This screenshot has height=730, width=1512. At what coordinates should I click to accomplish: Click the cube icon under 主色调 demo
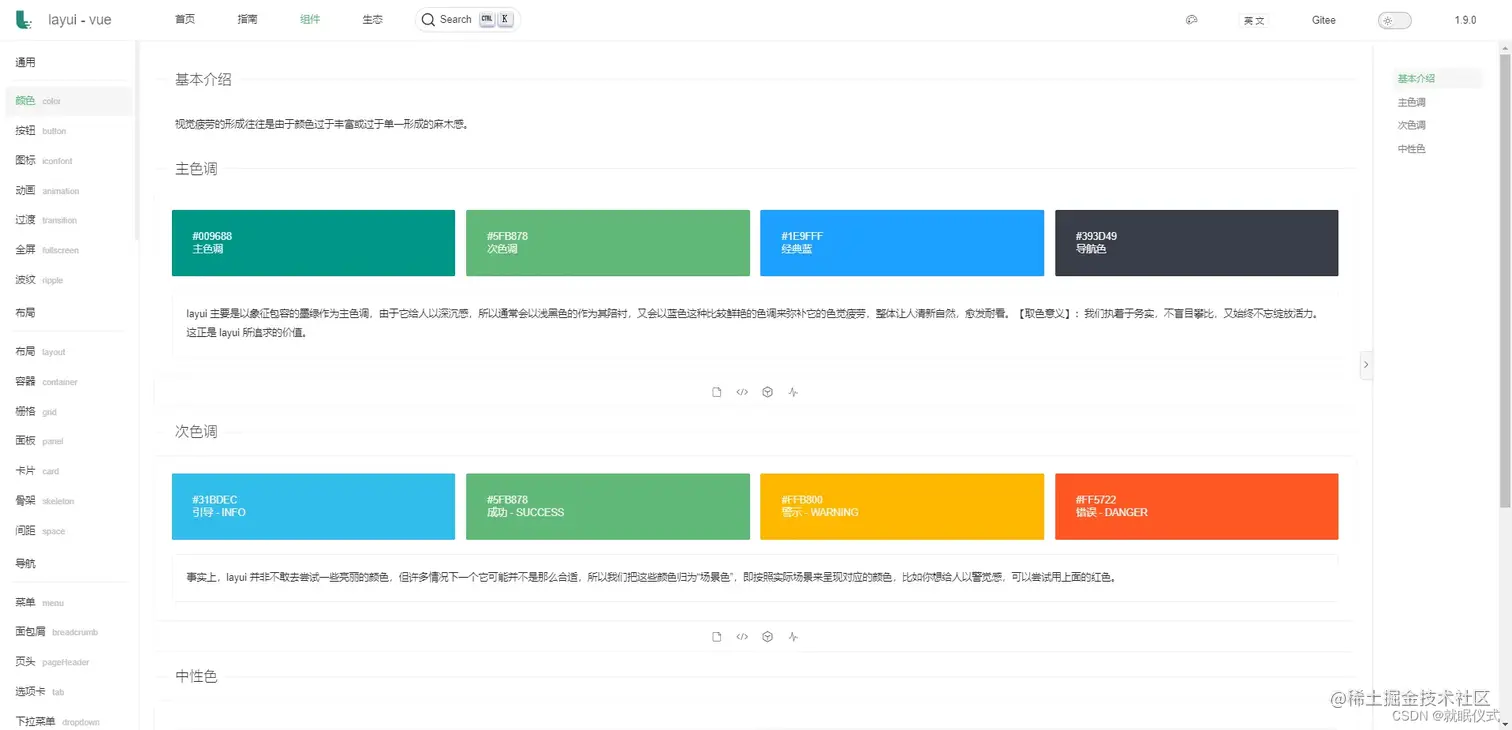point(767,392)
